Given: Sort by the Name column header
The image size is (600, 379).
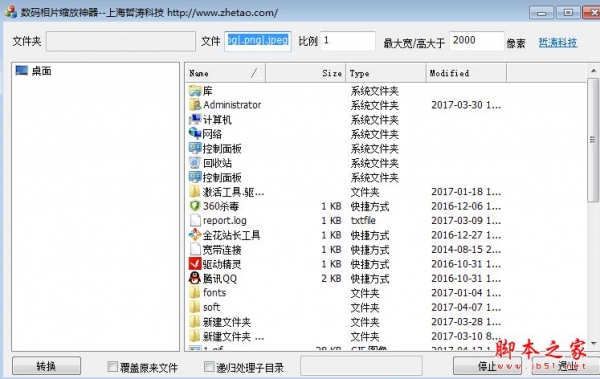Looking at the screenshot, I should (x=225, y=73).
